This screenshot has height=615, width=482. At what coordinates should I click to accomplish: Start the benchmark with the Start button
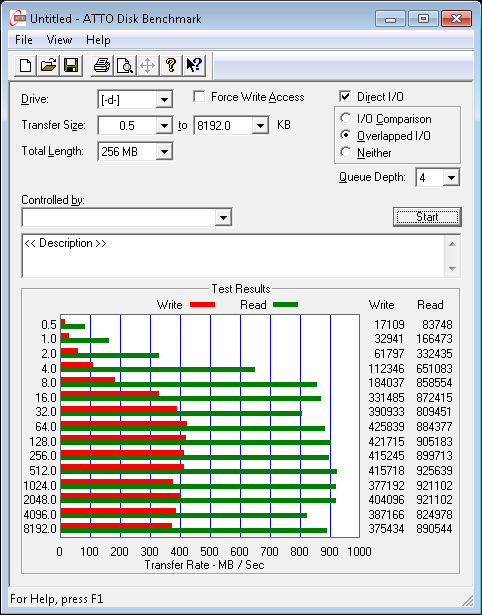(x=427, y=217)
